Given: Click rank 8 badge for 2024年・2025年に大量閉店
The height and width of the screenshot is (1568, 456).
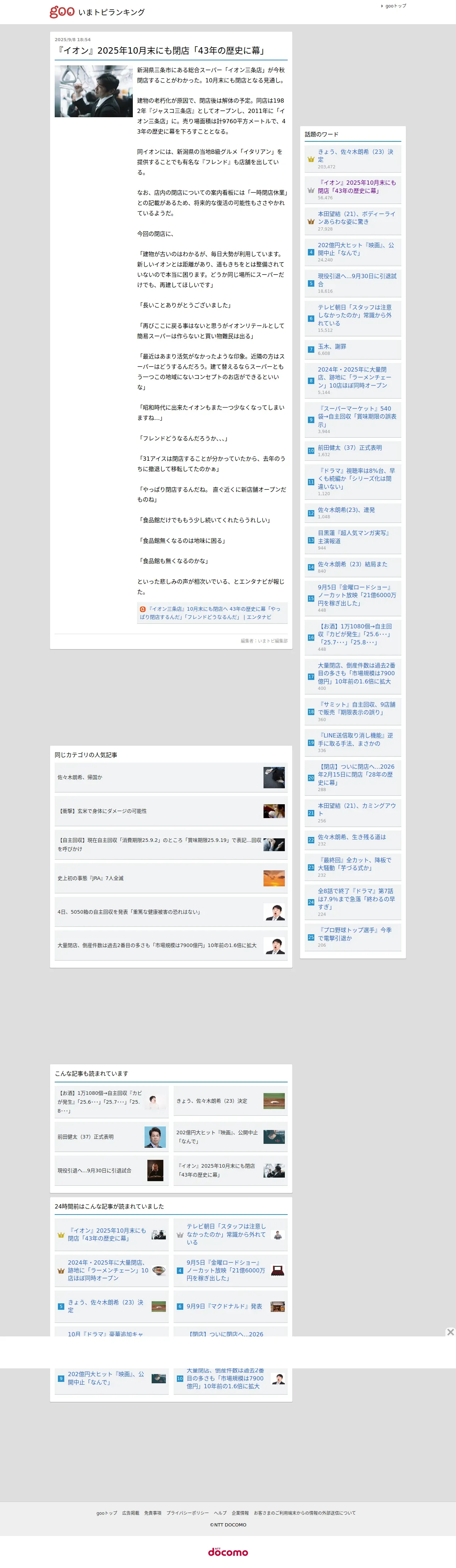Looking at the screenshot, I should 311,380.
